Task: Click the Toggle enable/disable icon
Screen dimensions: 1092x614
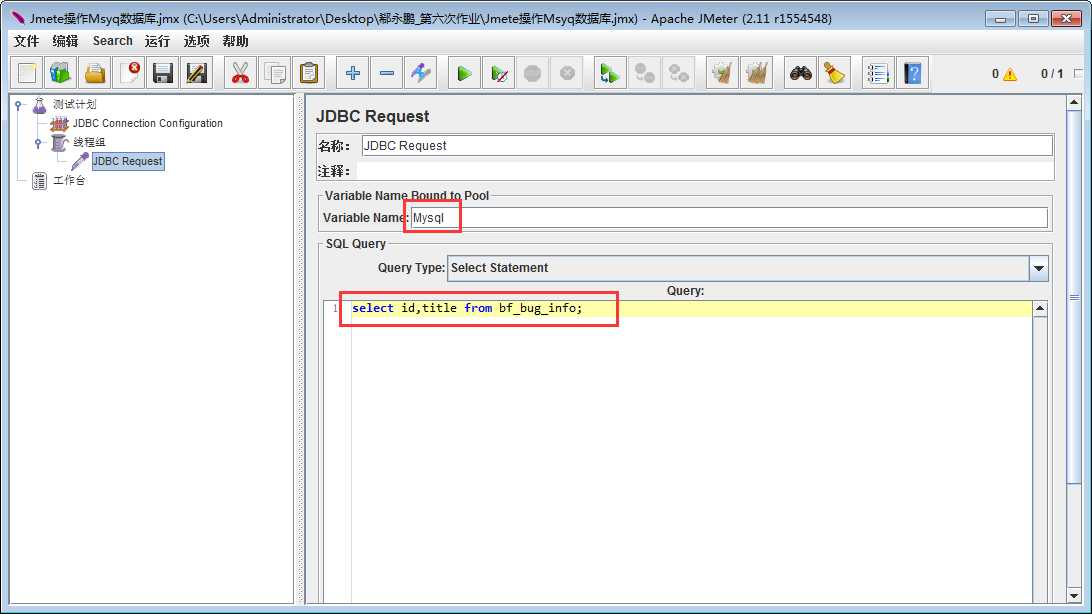Action: pyautogui.click(x=421, y=73)
